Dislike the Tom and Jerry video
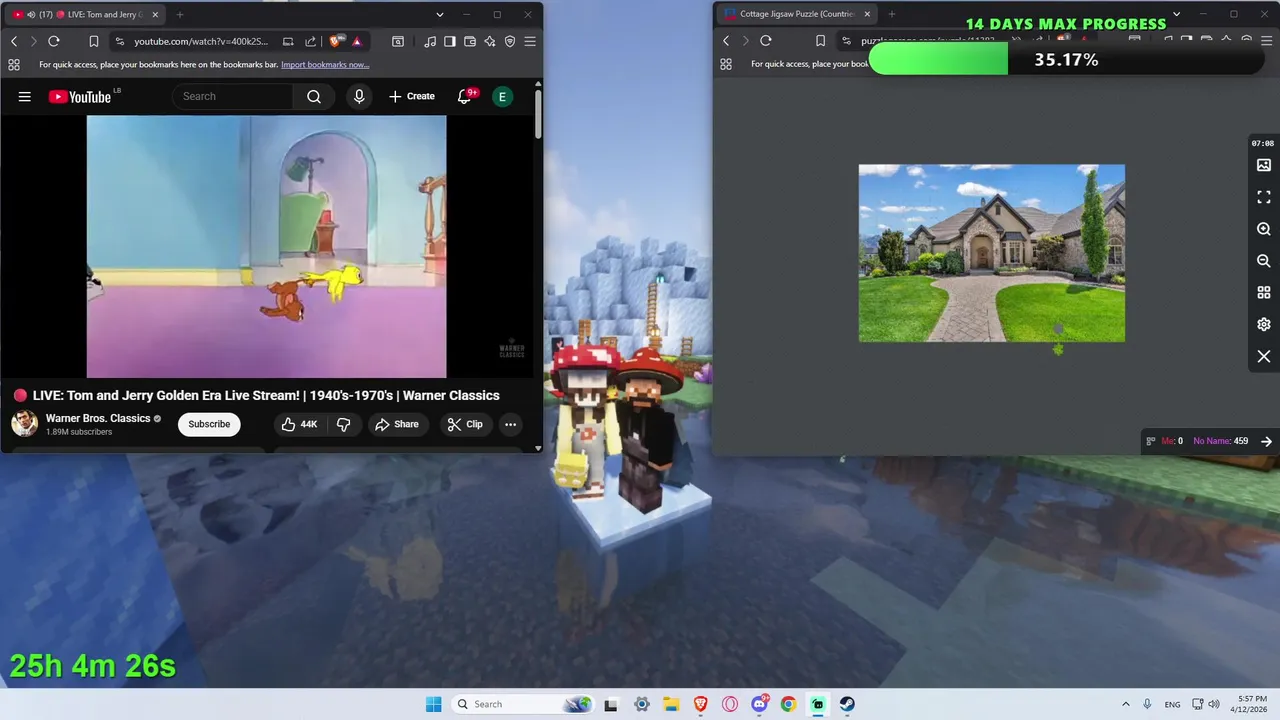 coord(343,424)
